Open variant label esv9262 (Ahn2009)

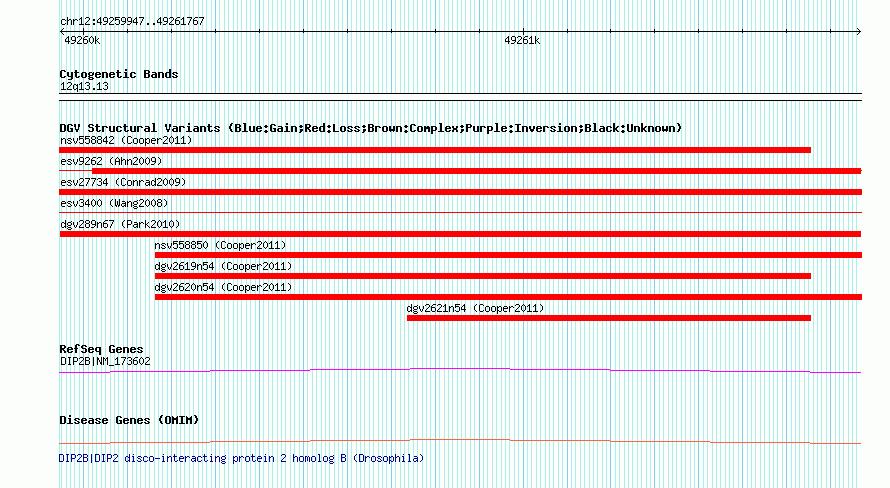[x=111, y=162]
